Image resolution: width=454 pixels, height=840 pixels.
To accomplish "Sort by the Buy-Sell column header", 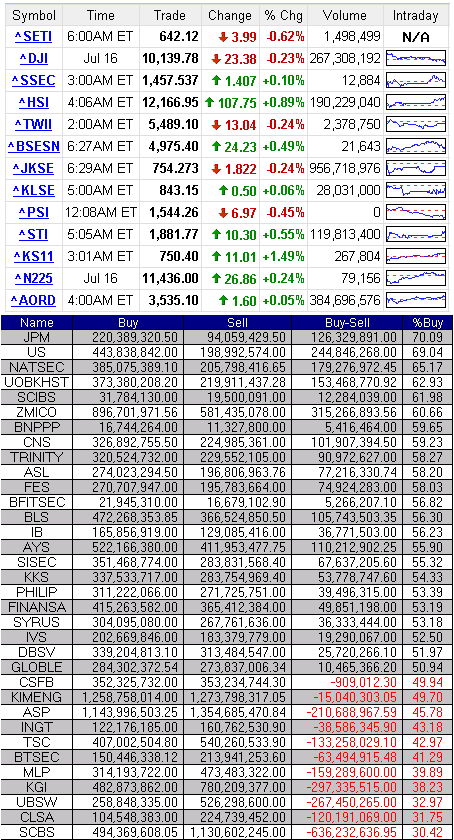I will 347,323.
